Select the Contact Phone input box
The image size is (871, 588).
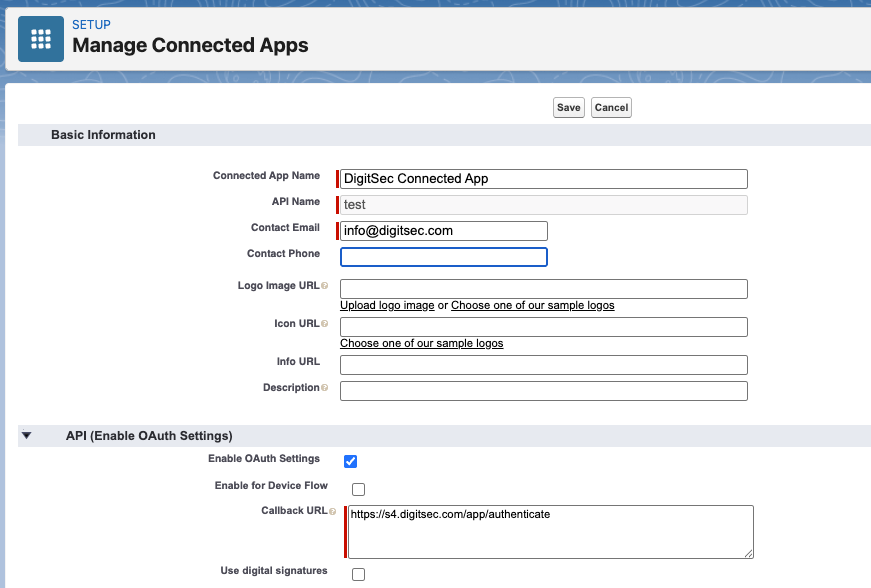coord(444,257)
